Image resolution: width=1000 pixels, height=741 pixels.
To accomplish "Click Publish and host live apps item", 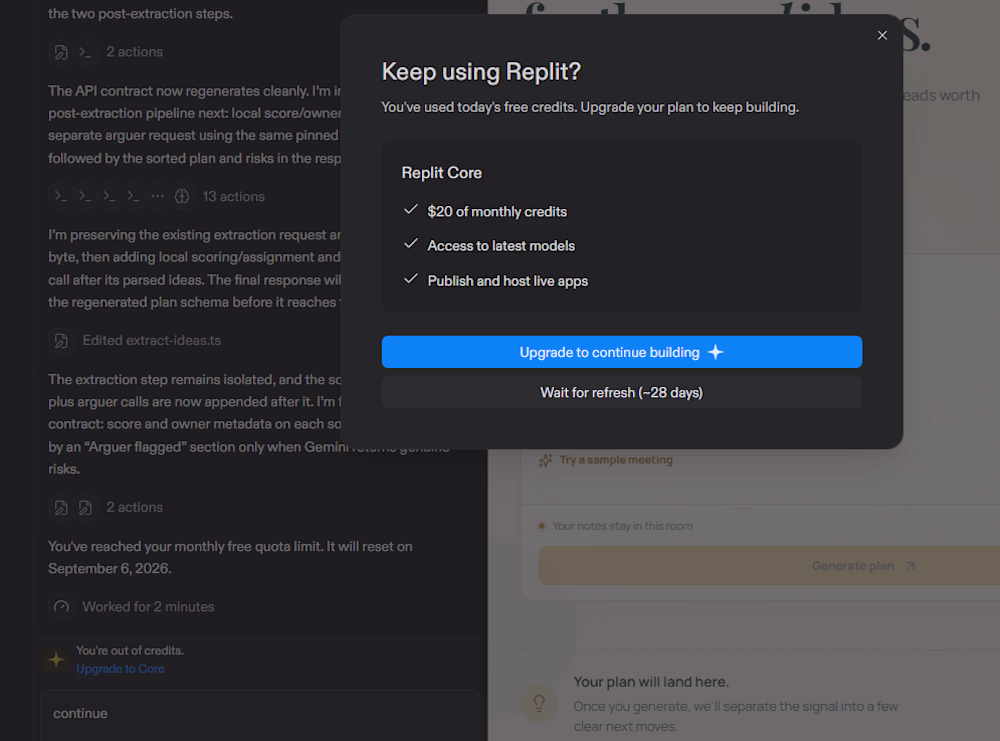I will (508, 281).
